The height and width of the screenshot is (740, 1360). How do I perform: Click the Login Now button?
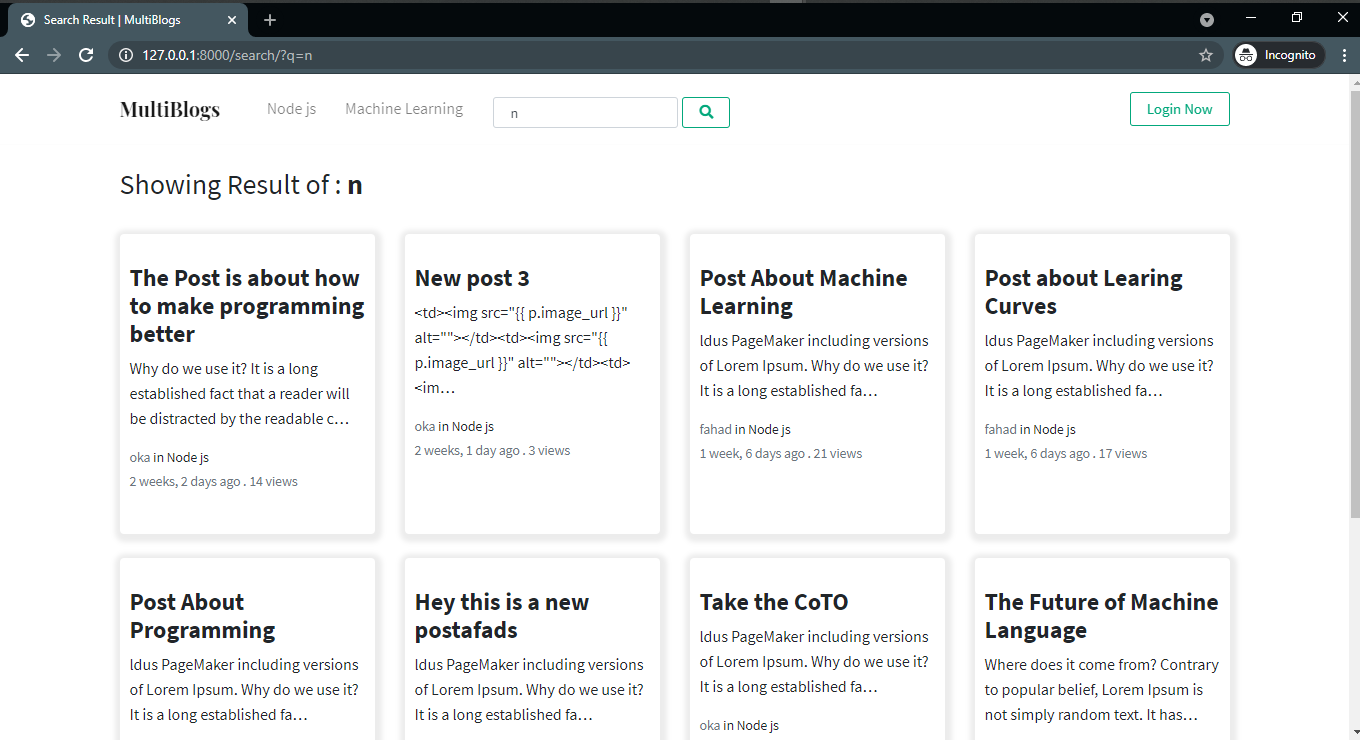click(x=1180, y=109)
